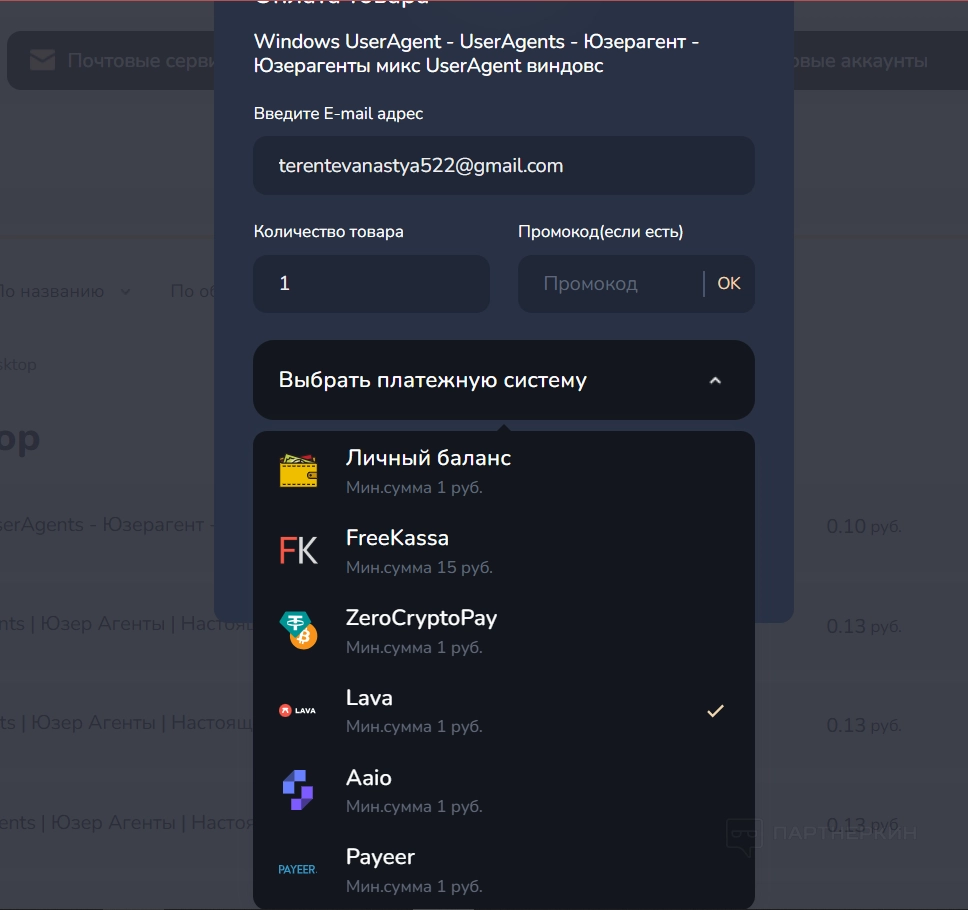This screenshot has width=968, height=910.
Task: Select FreeKassa payment option
Action: [504, 551]
